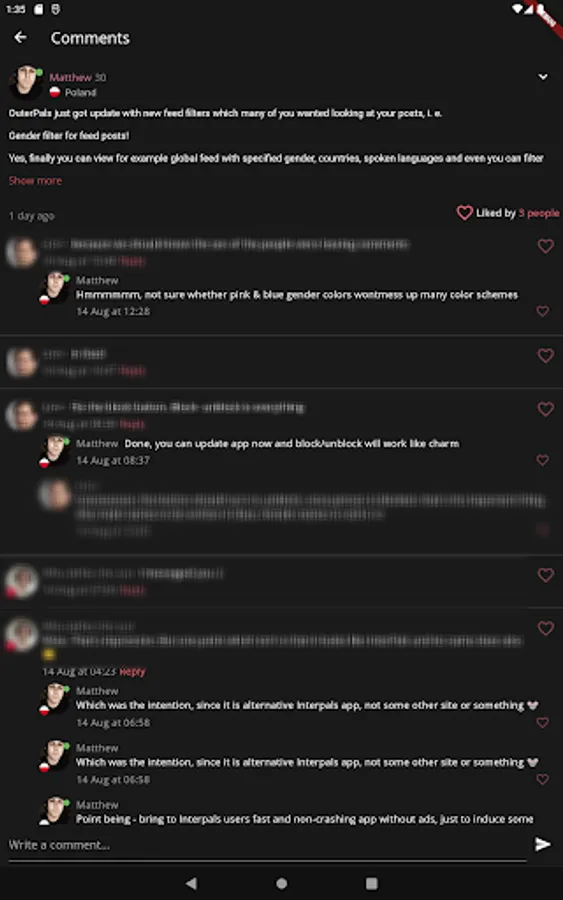Like the first blurred comment at the top

(546, 246)
